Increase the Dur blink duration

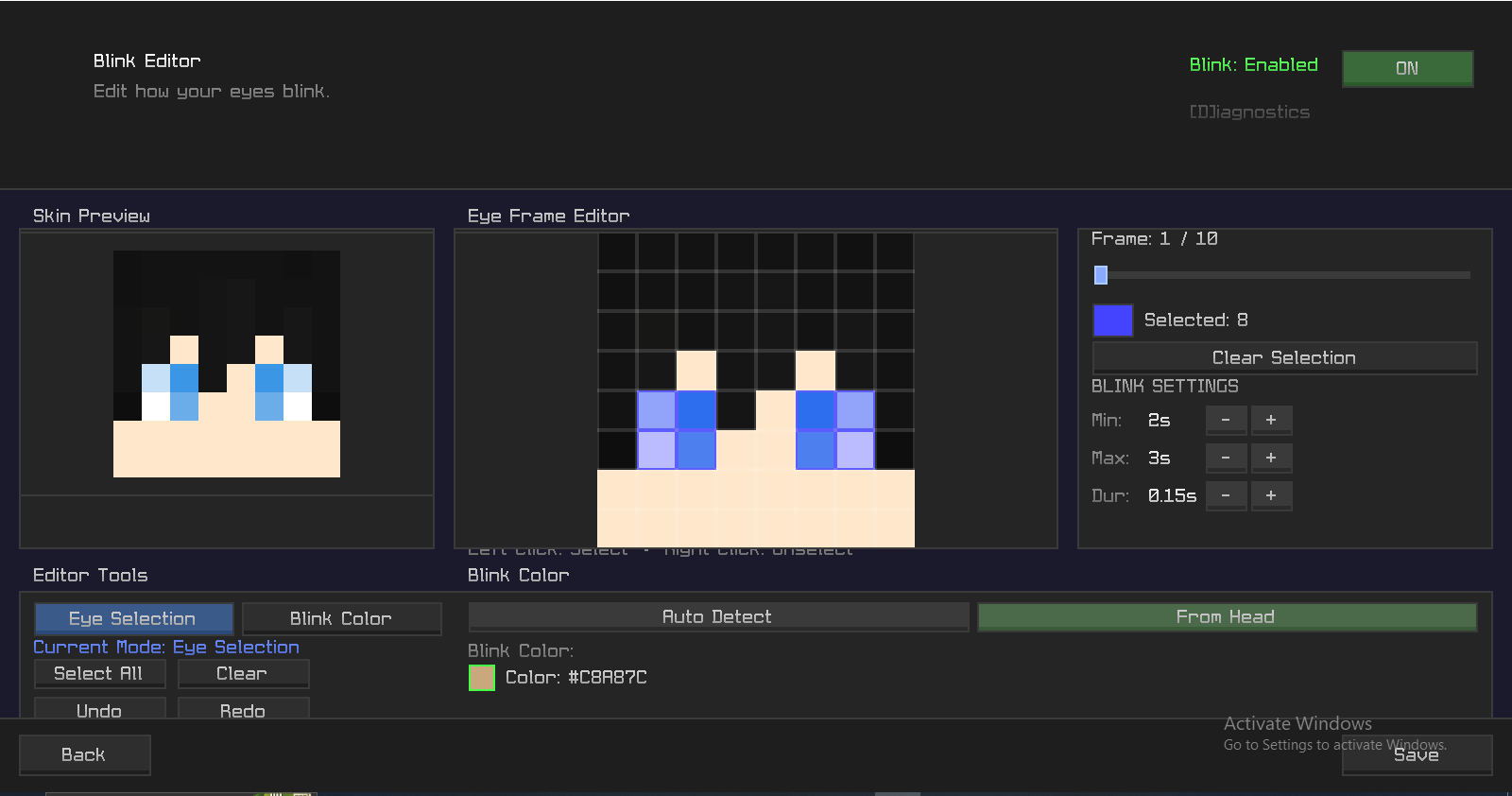(1271, 495)
